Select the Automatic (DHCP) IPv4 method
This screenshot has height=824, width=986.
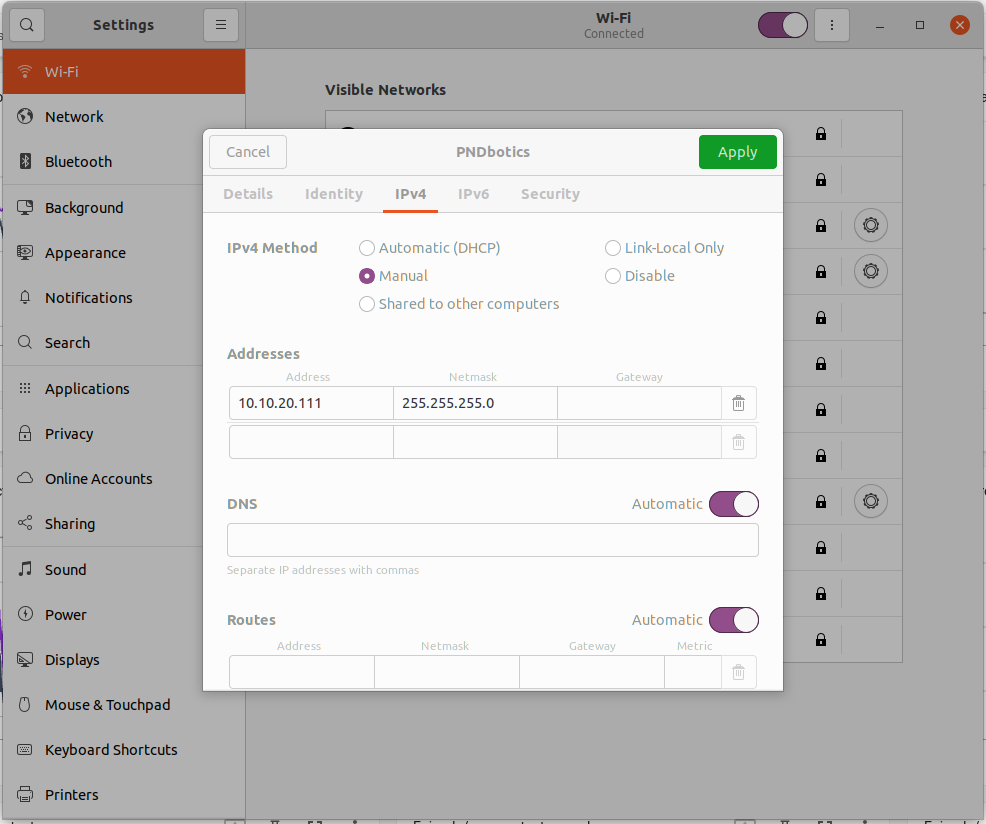[x=367, y=247]
